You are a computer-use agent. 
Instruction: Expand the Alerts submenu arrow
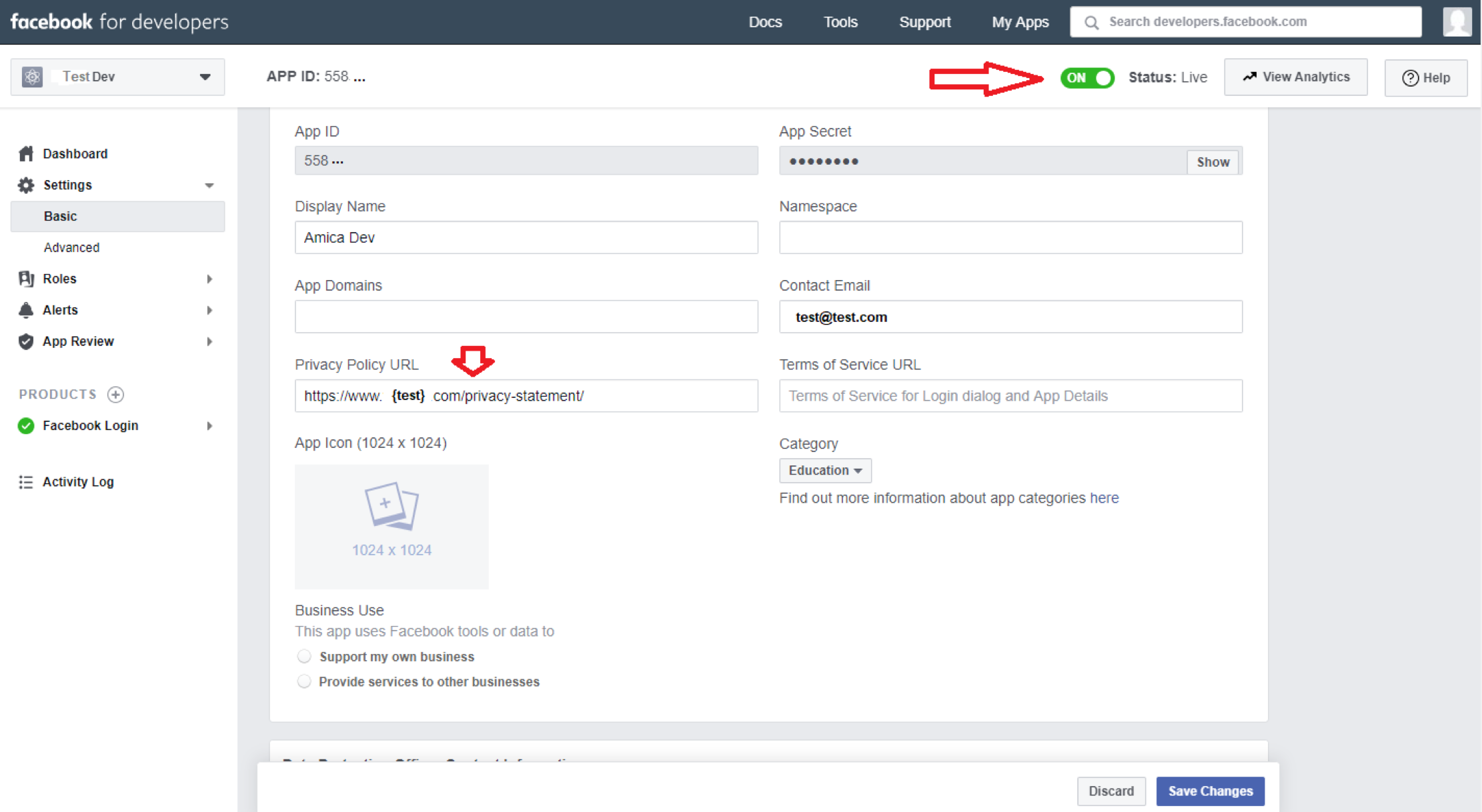click(209, 310)
